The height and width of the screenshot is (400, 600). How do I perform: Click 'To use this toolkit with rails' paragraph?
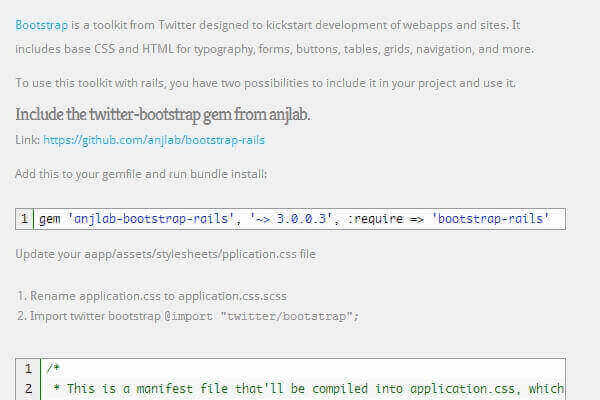click(266, 83)
